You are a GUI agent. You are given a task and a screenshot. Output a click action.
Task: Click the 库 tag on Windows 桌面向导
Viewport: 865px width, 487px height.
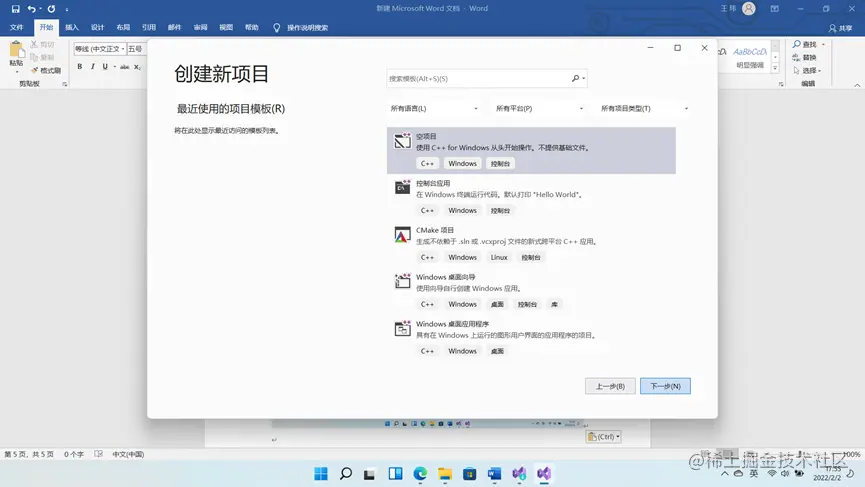(x=554, y=304)
